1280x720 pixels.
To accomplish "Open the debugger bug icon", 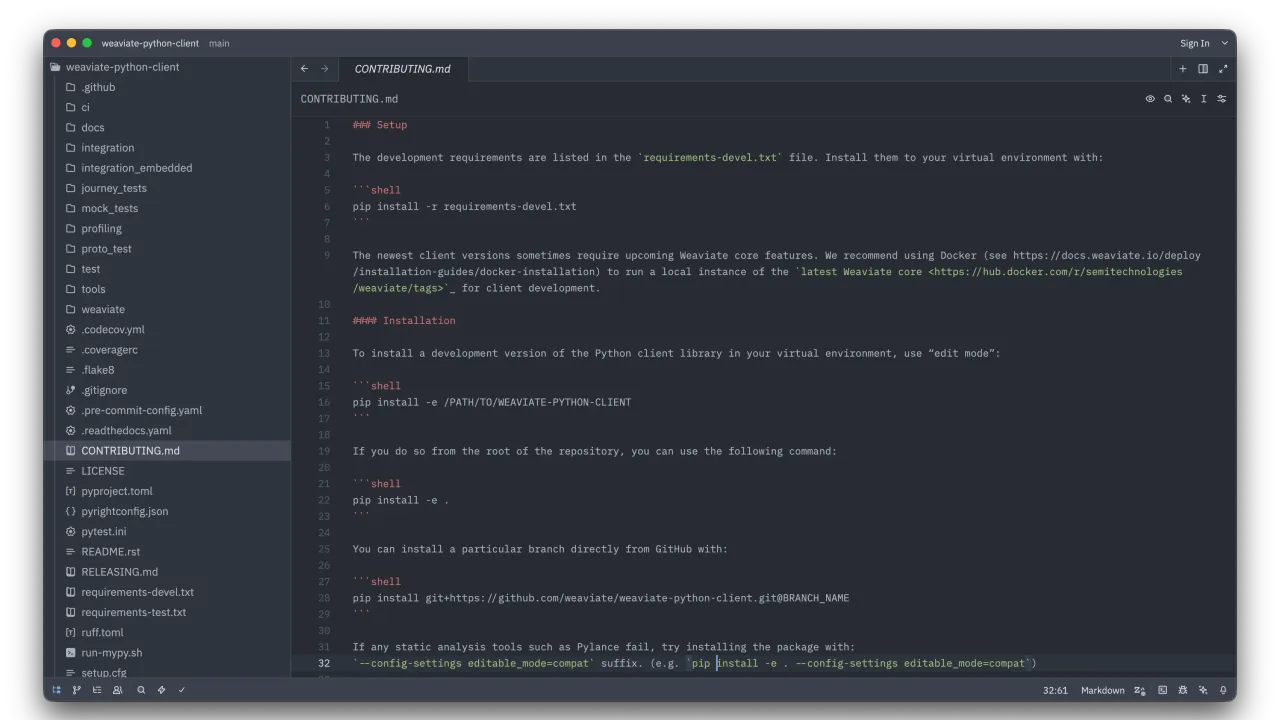I will 1183,690.
